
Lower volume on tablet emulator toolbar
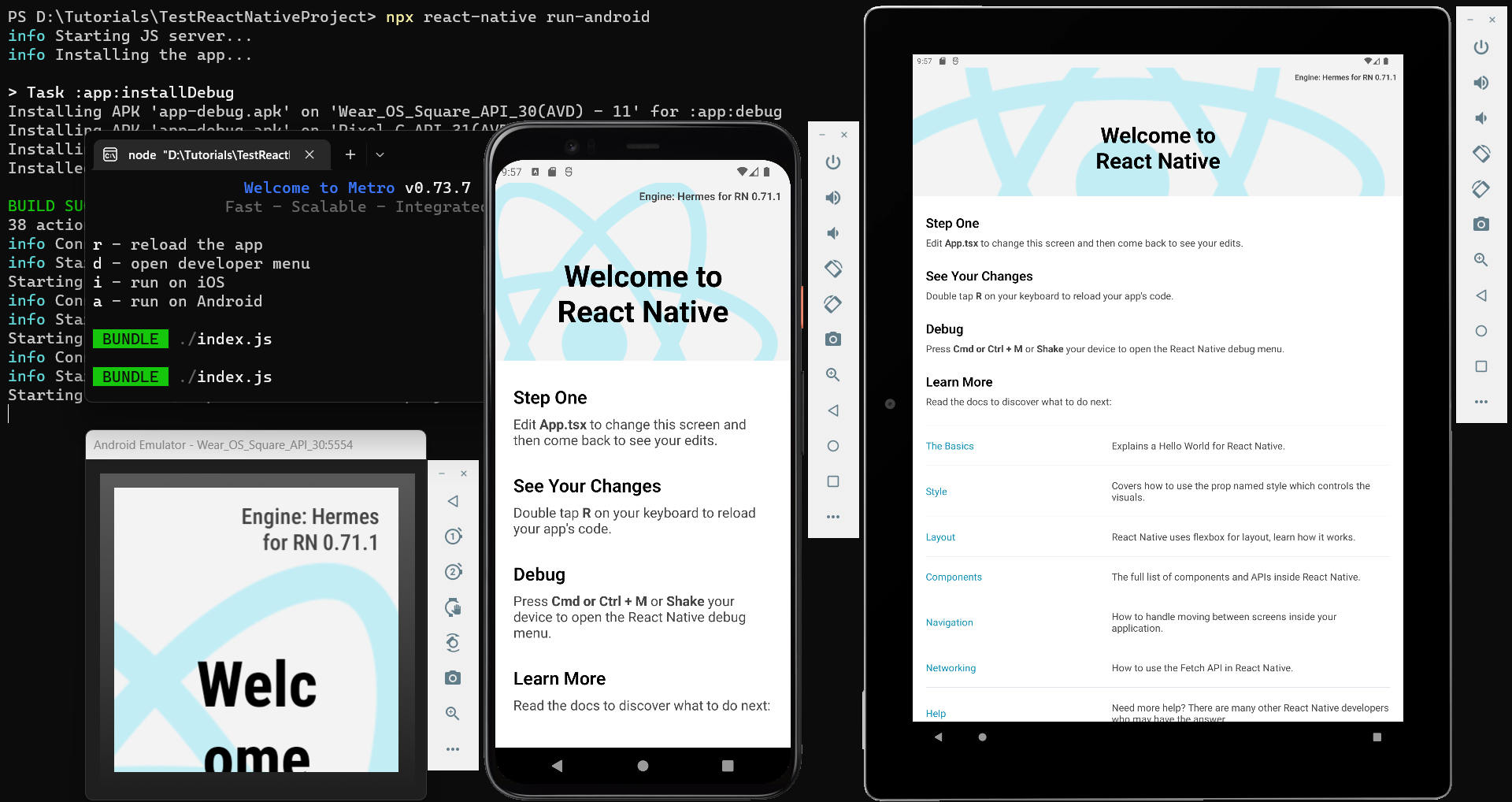click(x=1481, y=118)
